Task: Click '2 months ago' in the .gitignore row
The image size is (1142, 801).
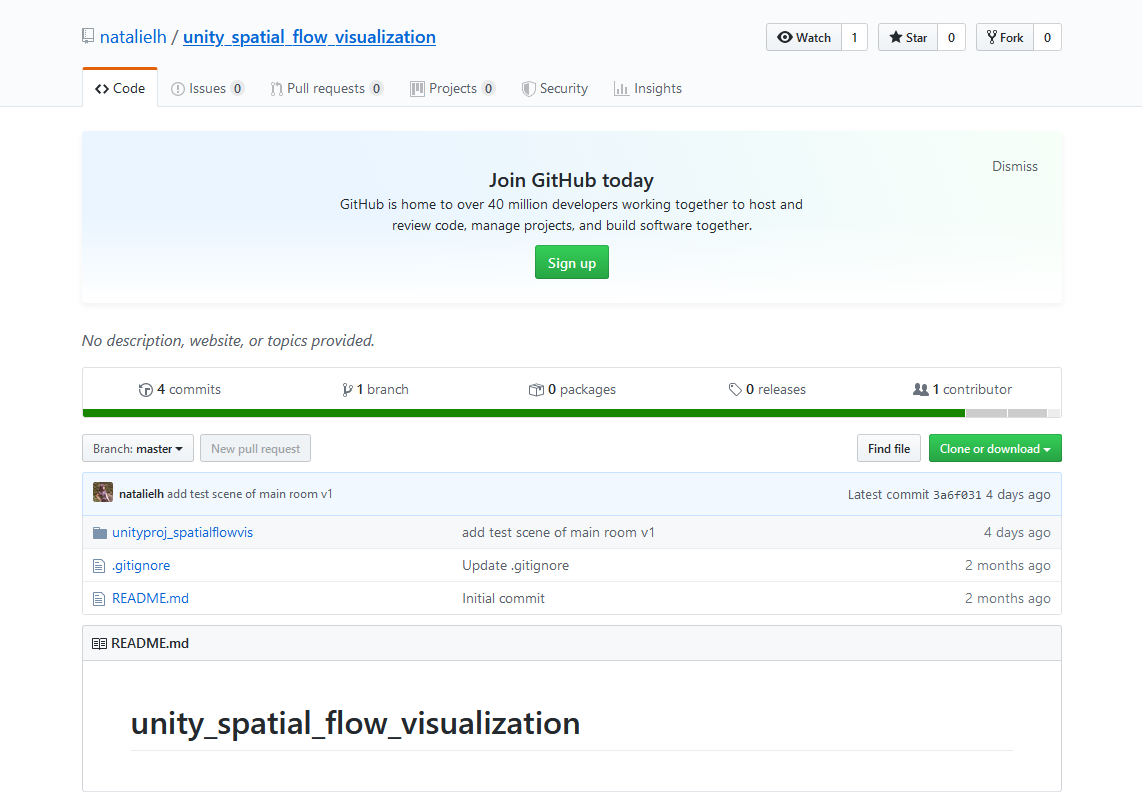Action: point(1008,566)
